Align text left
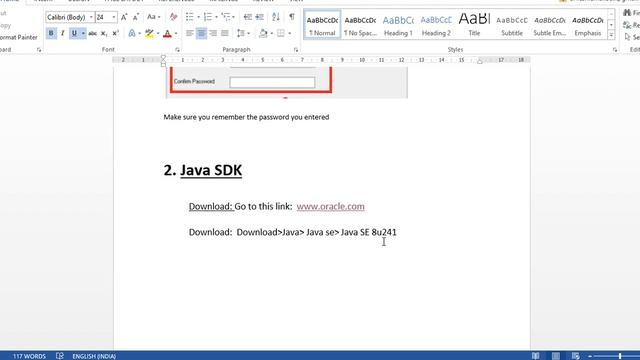The image size is (640, 360). click(189, 33)
